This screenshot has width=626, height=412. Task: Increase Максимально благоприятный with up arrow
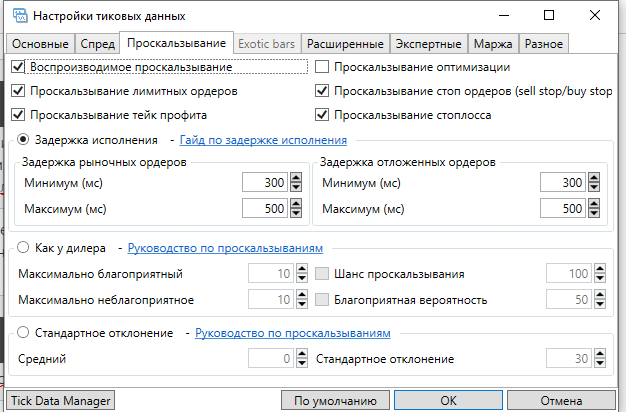302,269
